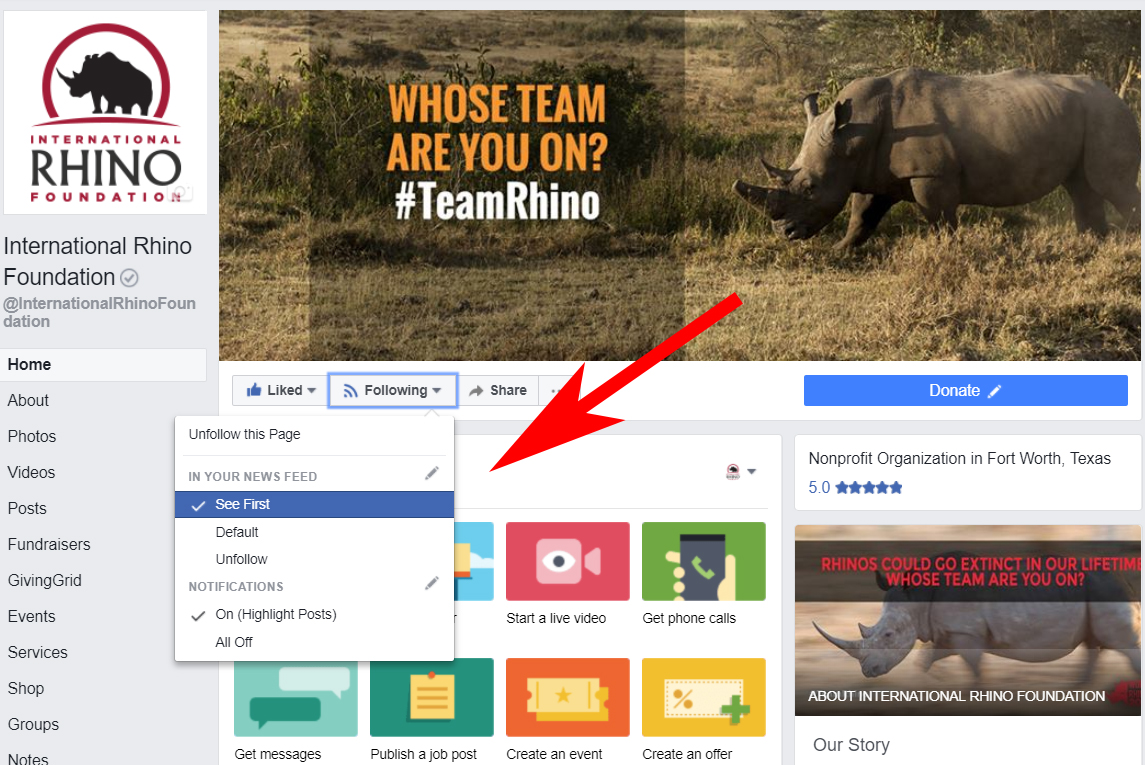Go to Photos in the sidebar
This screenshot has height=765, width=1145.
(x=31, y=436)
